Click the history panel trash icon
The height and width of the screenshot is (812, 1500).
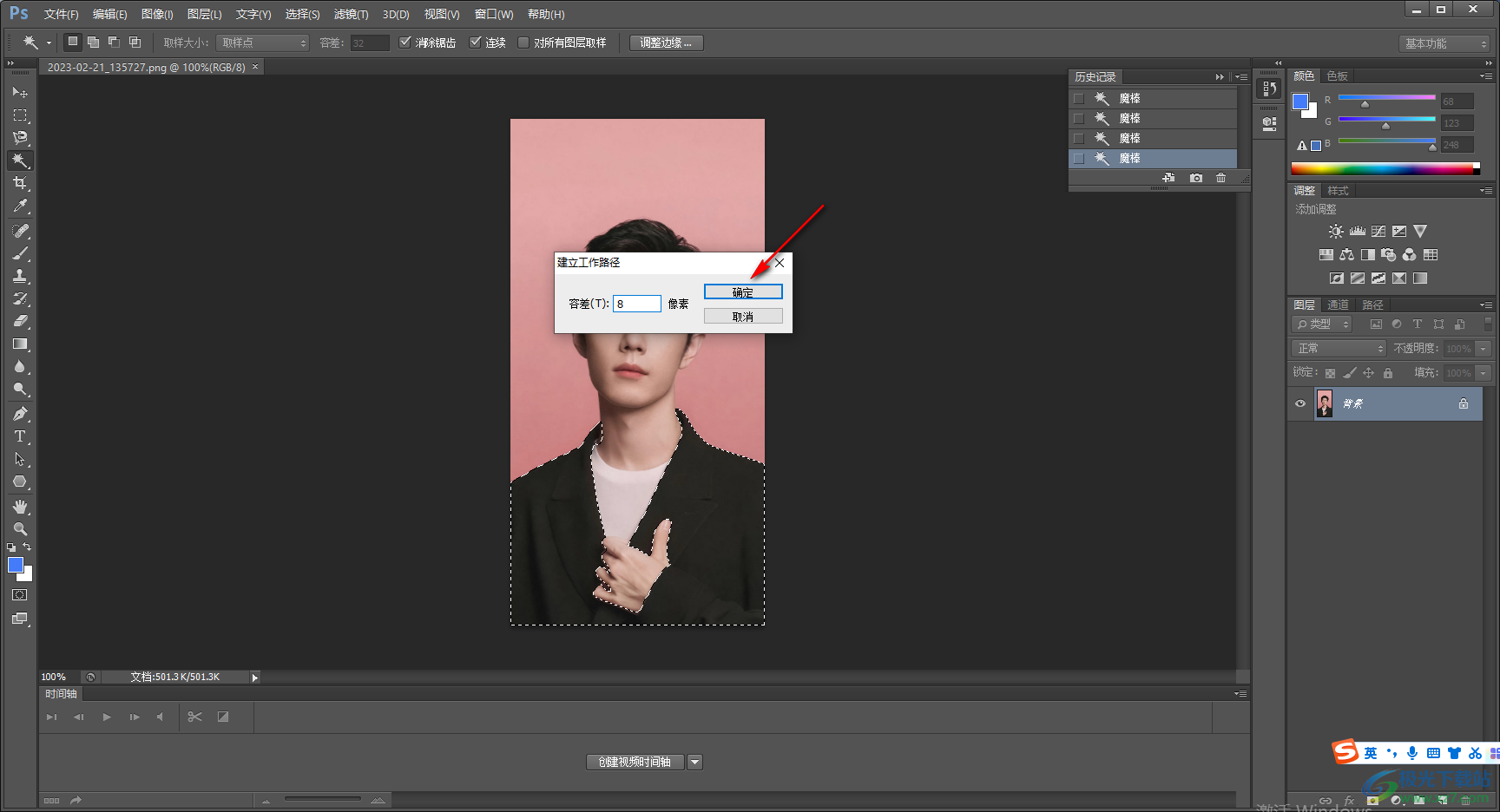click(x=1220, y=178)
